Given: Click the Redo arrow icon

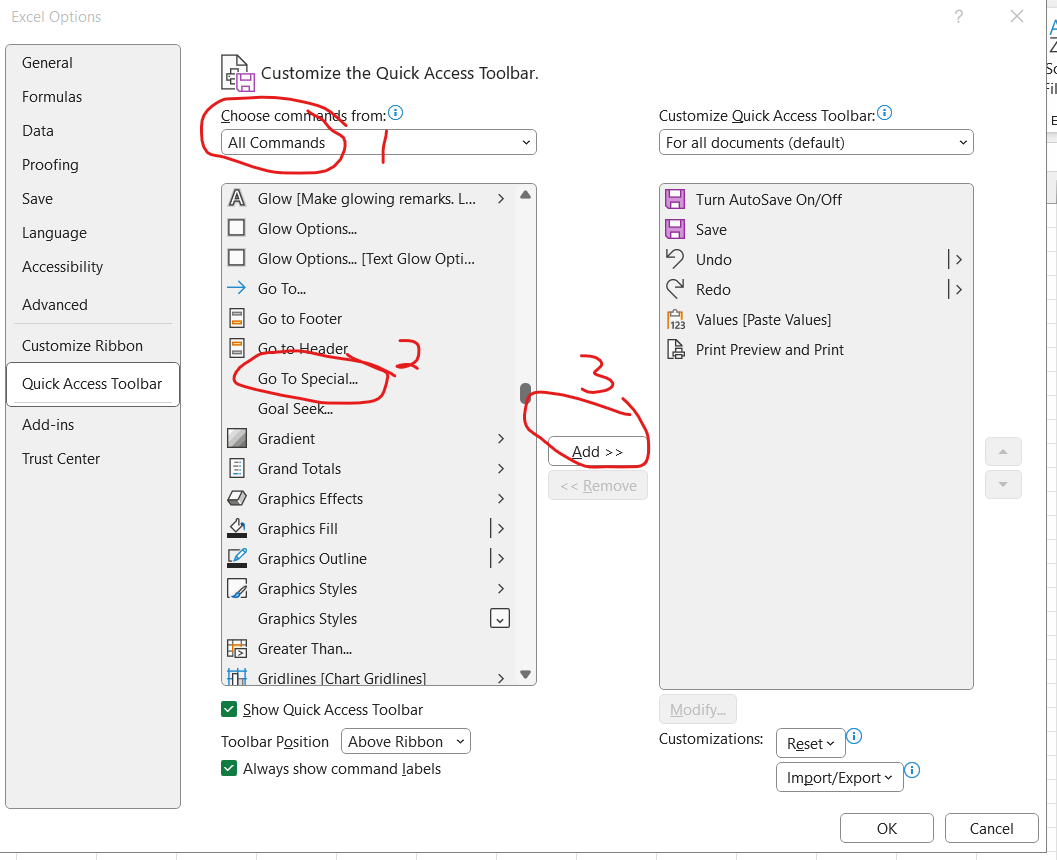Looking at the screenshot, I should tap(675, 289).
